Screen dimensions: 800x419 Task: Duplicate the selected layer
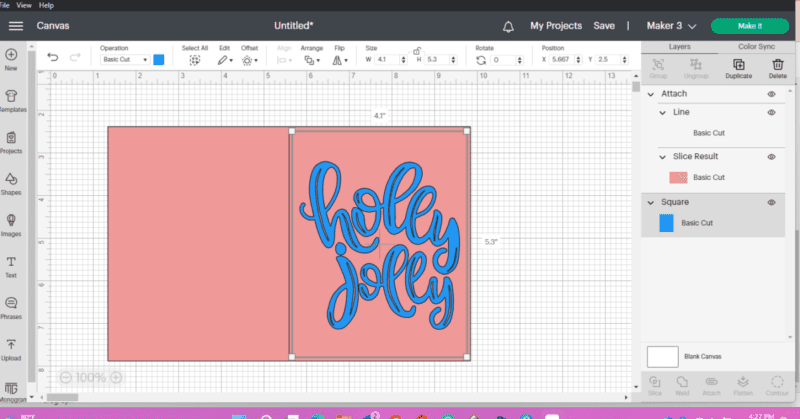738,69
